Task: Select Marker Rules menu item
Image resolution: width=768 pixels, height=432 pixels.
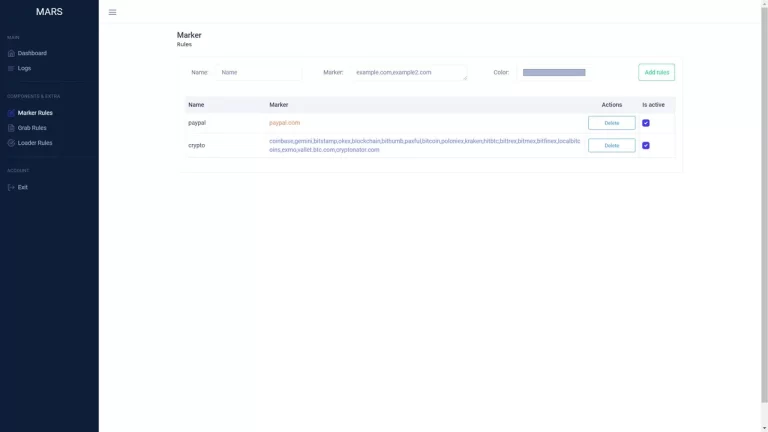Action: click(x=35, y=113)
